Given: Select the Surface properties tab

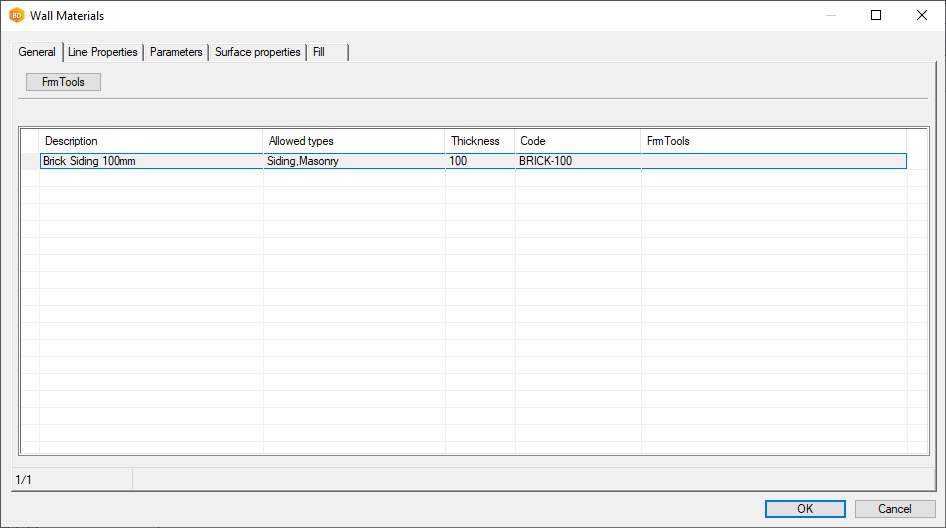Looking at the screenshot, I should 257,52.
